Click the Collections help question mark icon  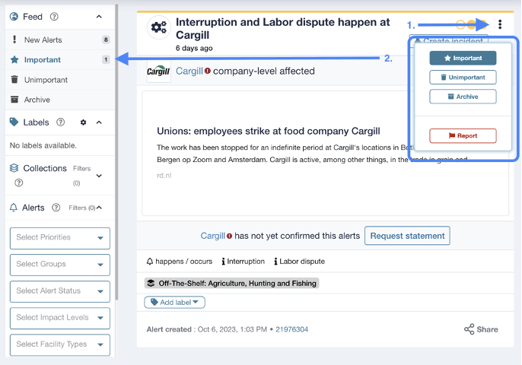[x=19, y=183]
